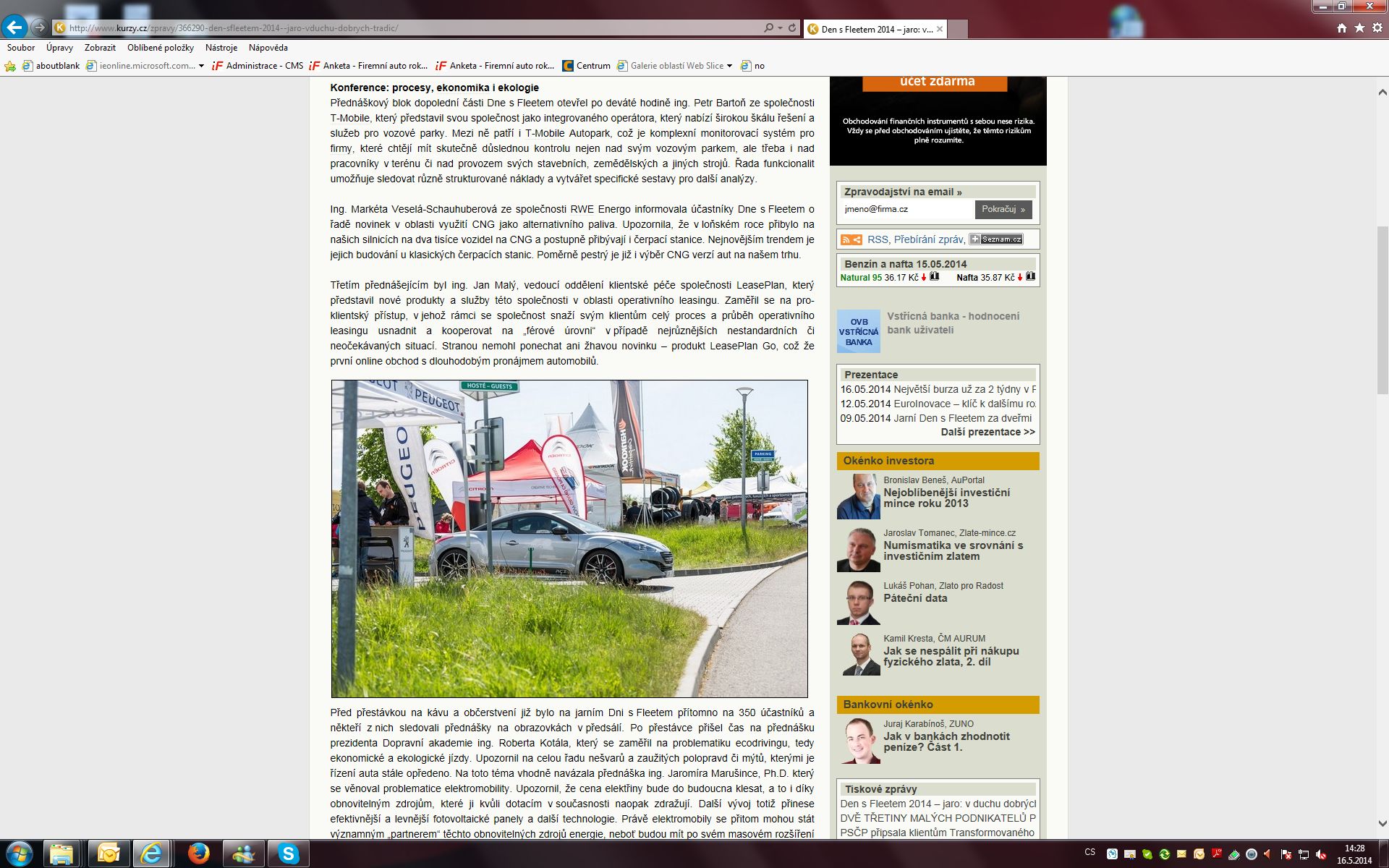
Task: Click the CS language indicator
Action: (x=1090, y=852)
